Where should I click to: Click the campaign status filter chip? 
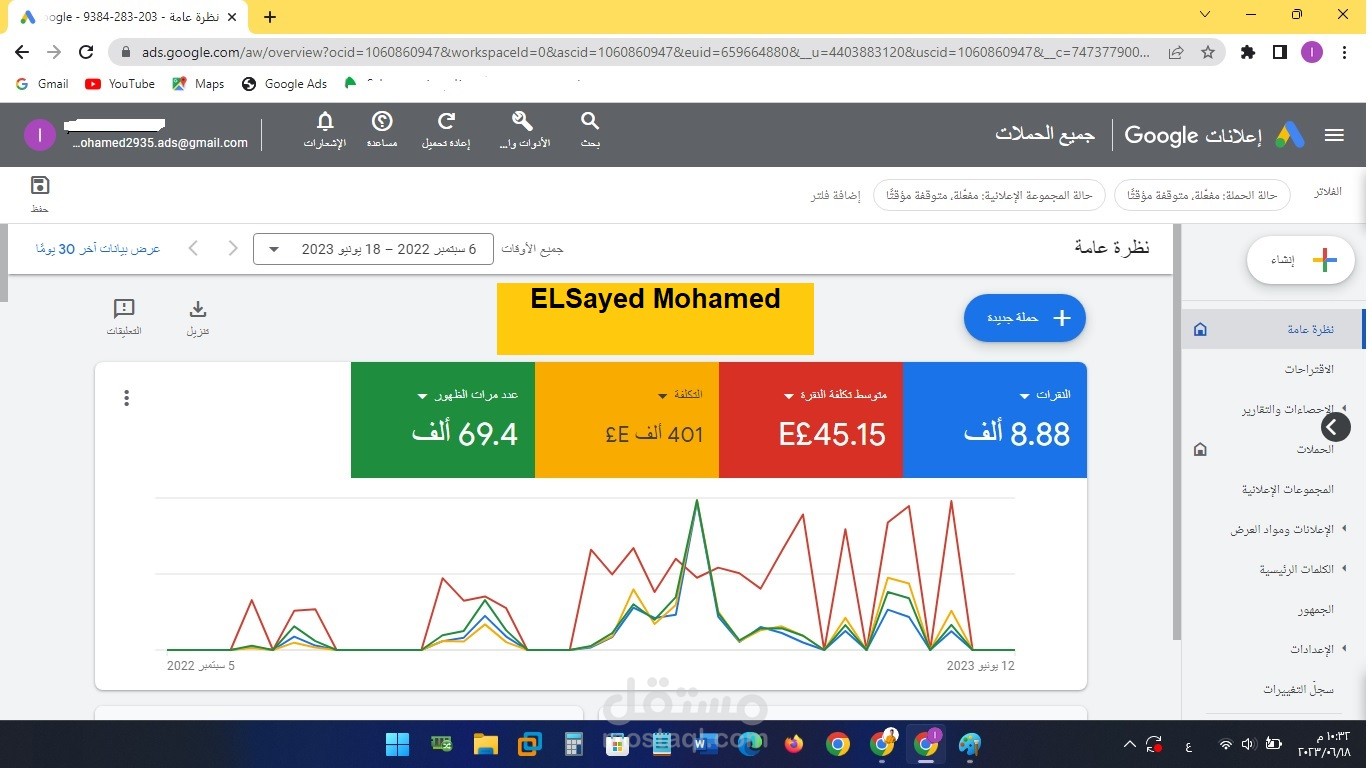pyautogui.click(x=1202, y=196)
